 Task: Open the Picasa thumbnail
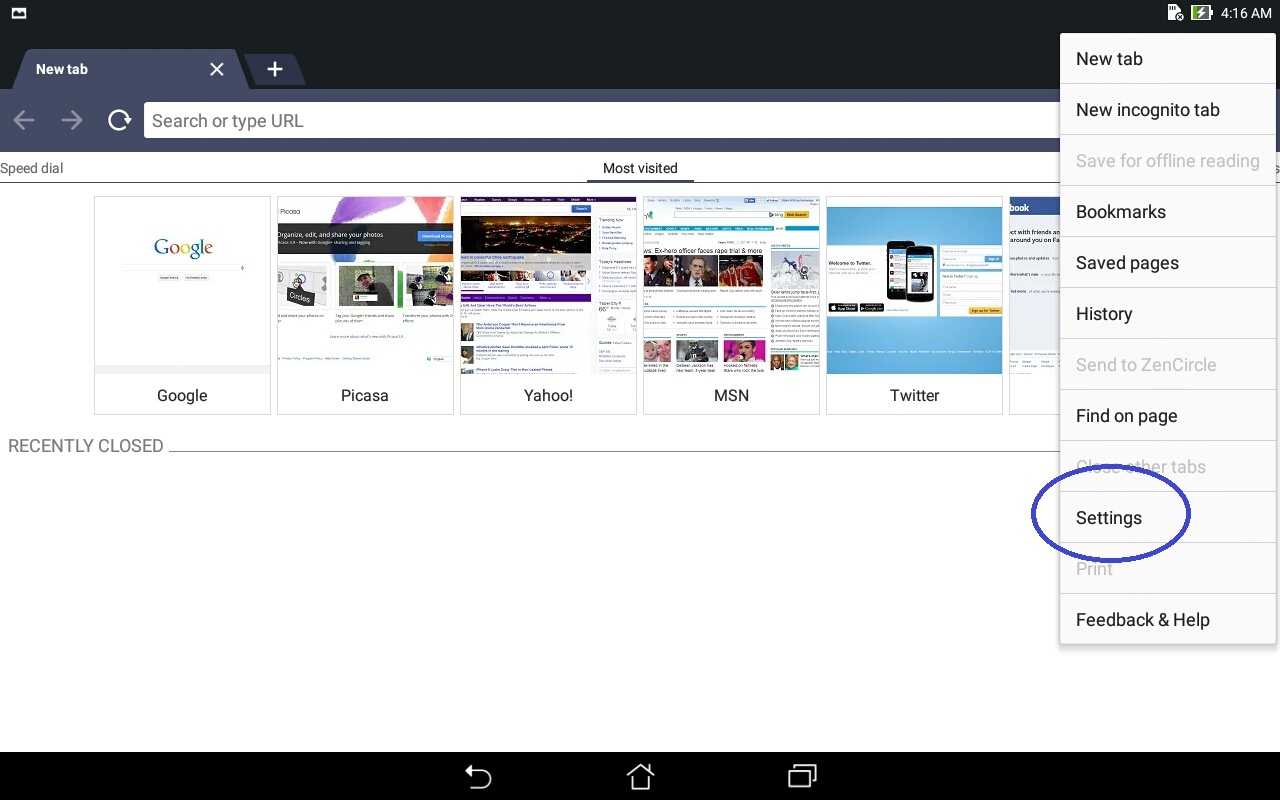point(365,285)
